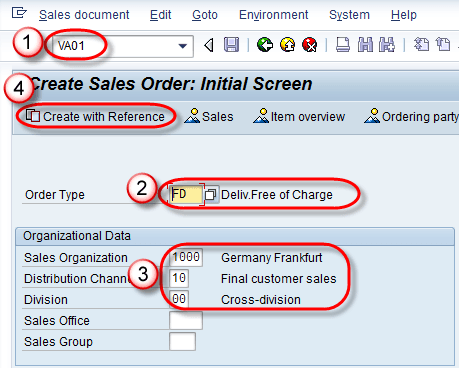Viewport: 459px width, 368px height.
Task: Click the Division field 00
Action: click(x=179, y=299)
